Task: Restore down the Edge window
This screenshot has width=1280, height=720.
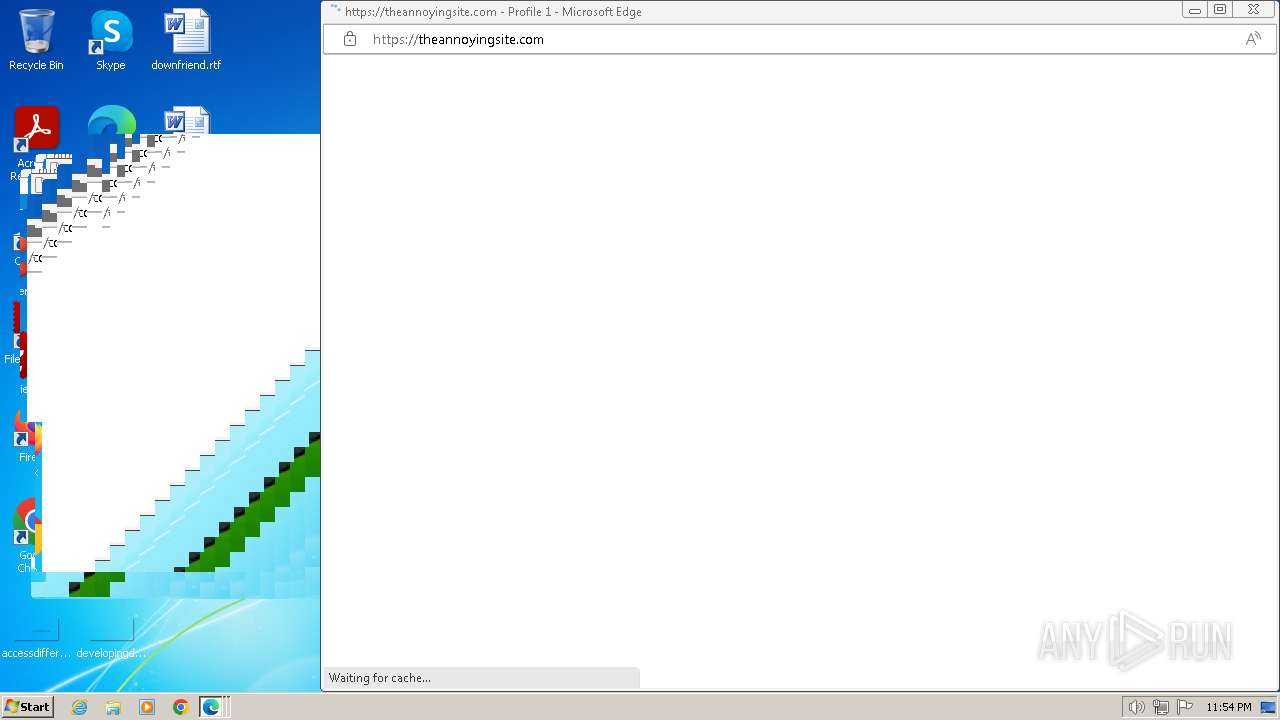Action: tap(1220, 10)
